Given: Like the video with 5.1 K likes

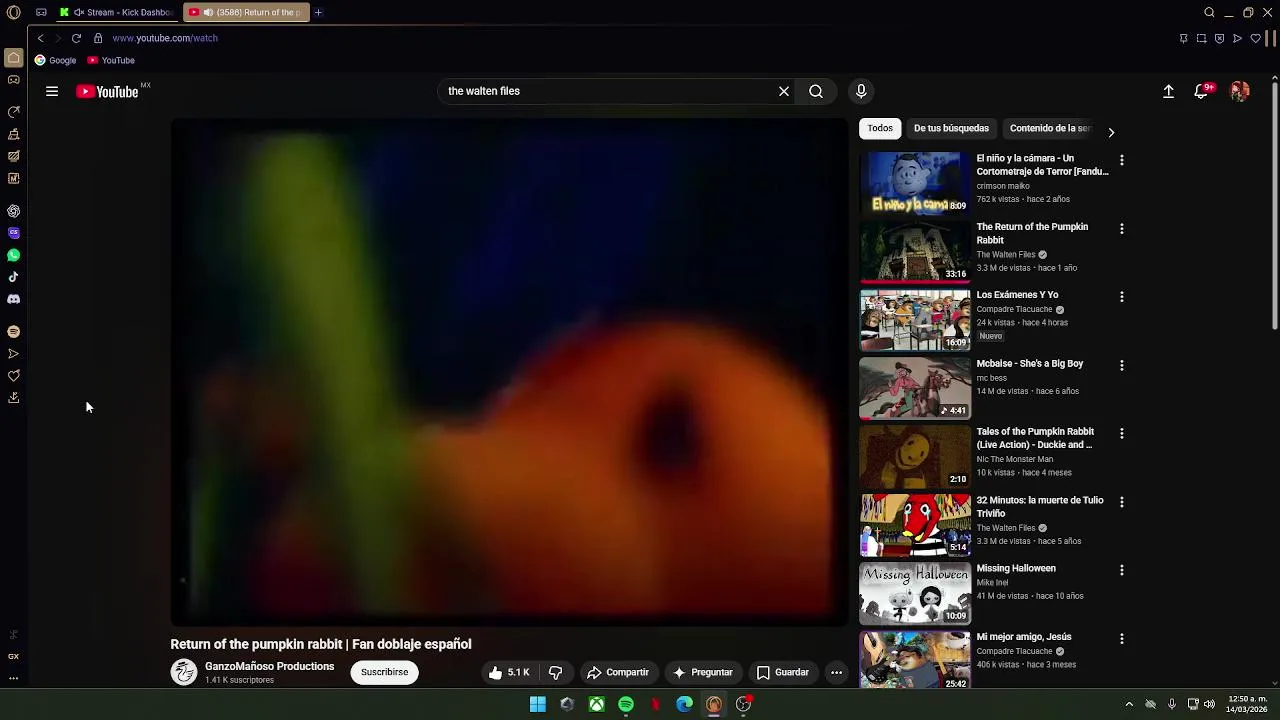Looking at the screenshot, I should tap(509, 673).
